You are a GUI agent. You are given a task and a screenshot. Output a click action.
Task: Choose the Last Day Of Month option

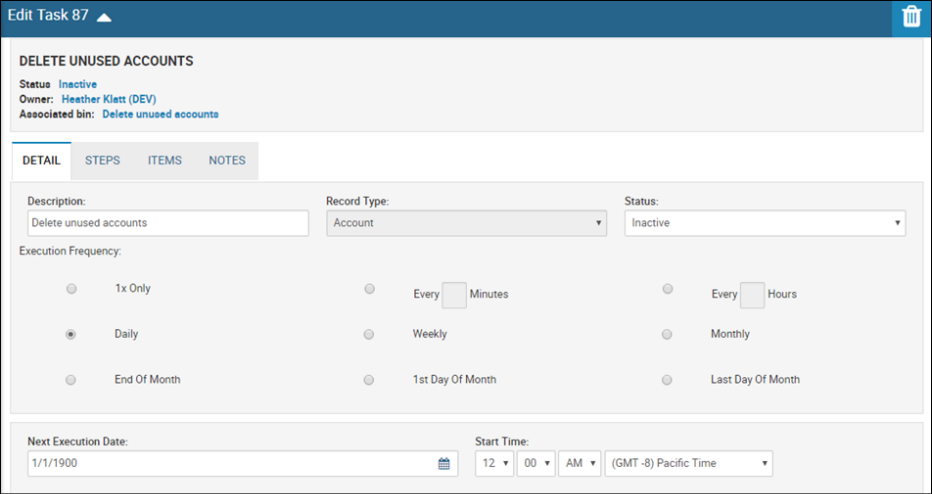[x=667, y=380]
